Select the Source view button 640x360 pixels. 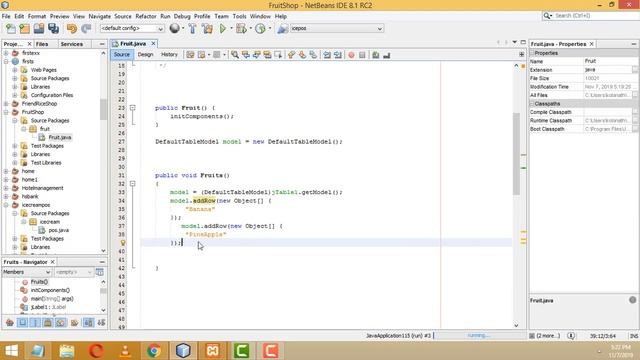pos(122,54)
